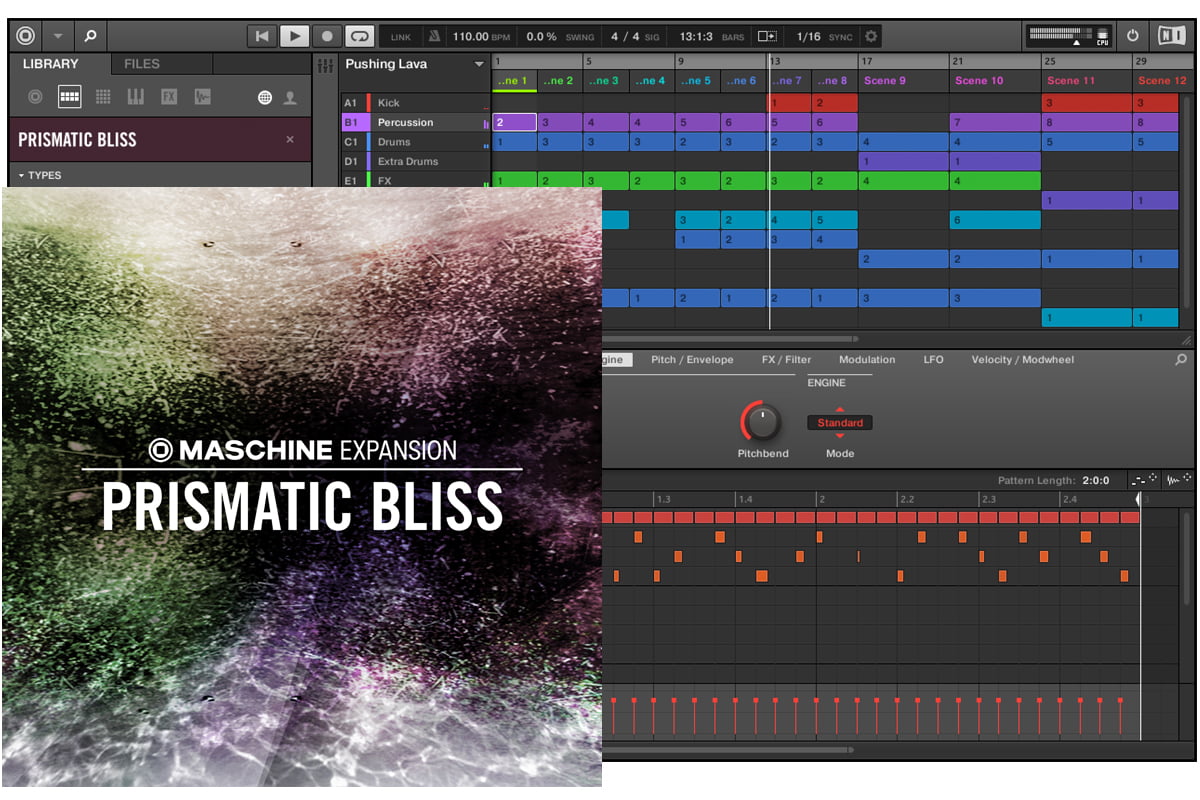Select the Groups file type icon

pos(69,97)
